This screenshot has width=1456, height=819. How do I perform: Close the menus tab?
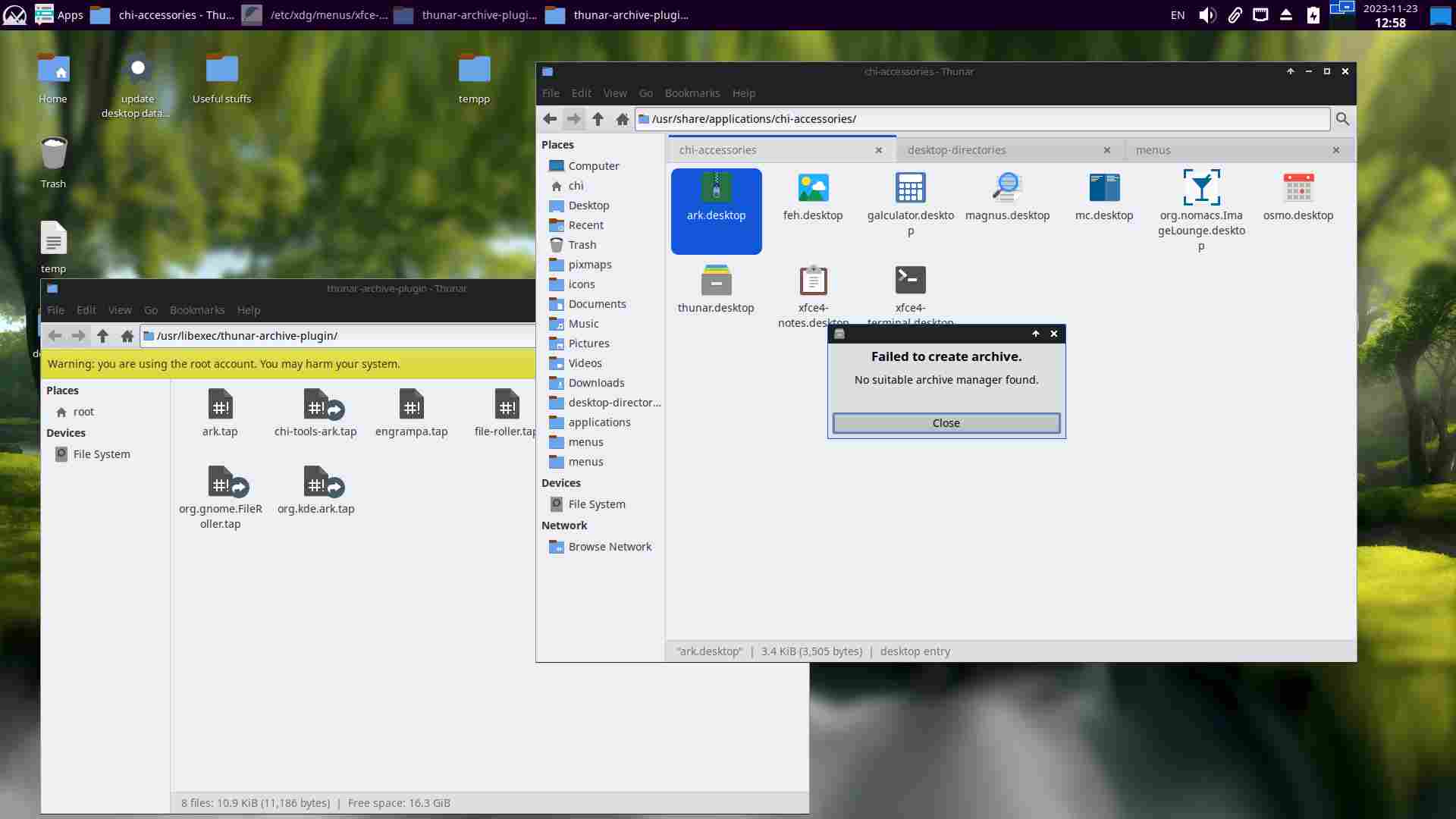coord(1335,150)
